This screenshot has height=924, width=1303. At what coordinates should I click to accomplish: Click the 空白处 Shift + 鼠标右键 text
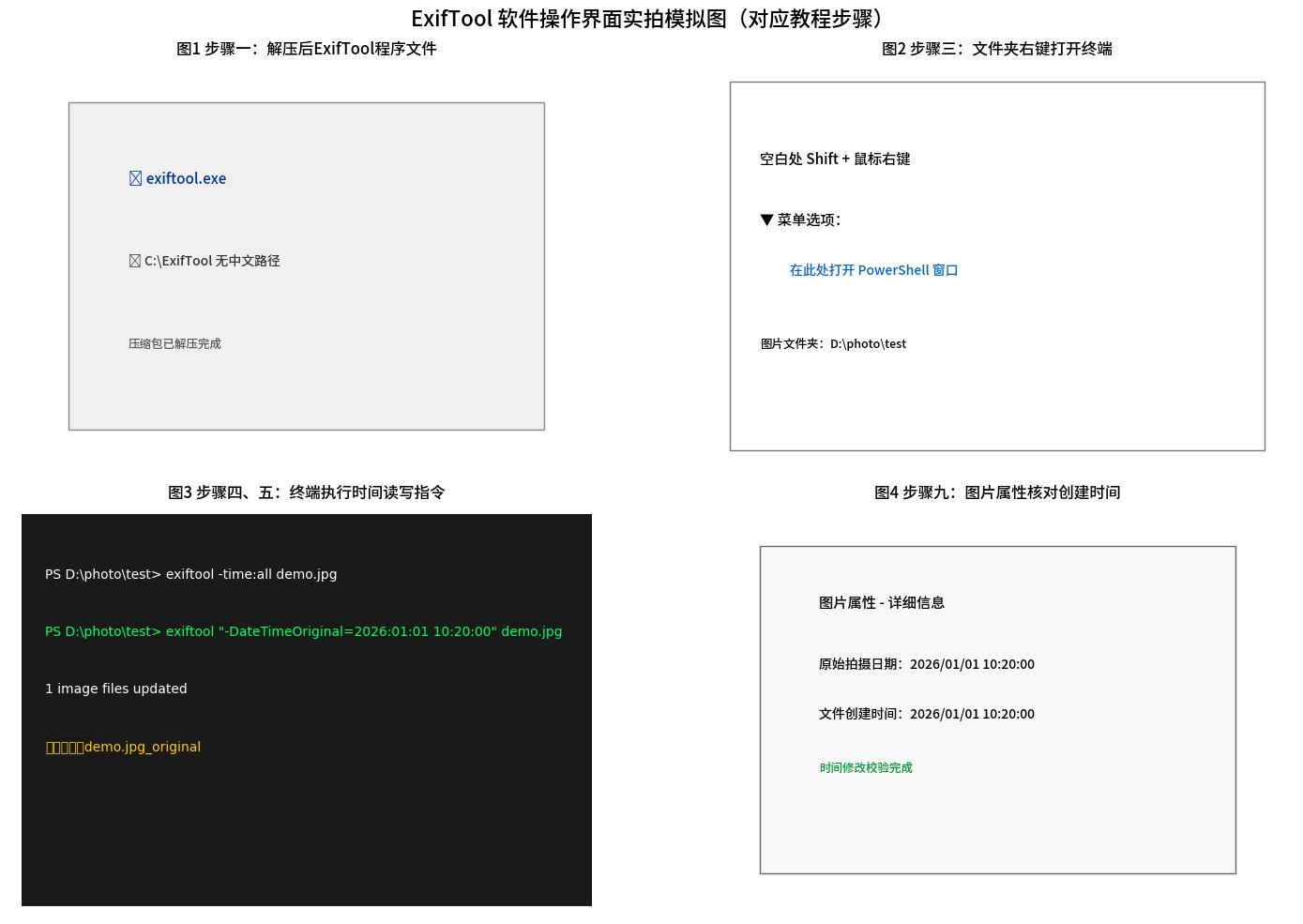(x=835, y=159)
